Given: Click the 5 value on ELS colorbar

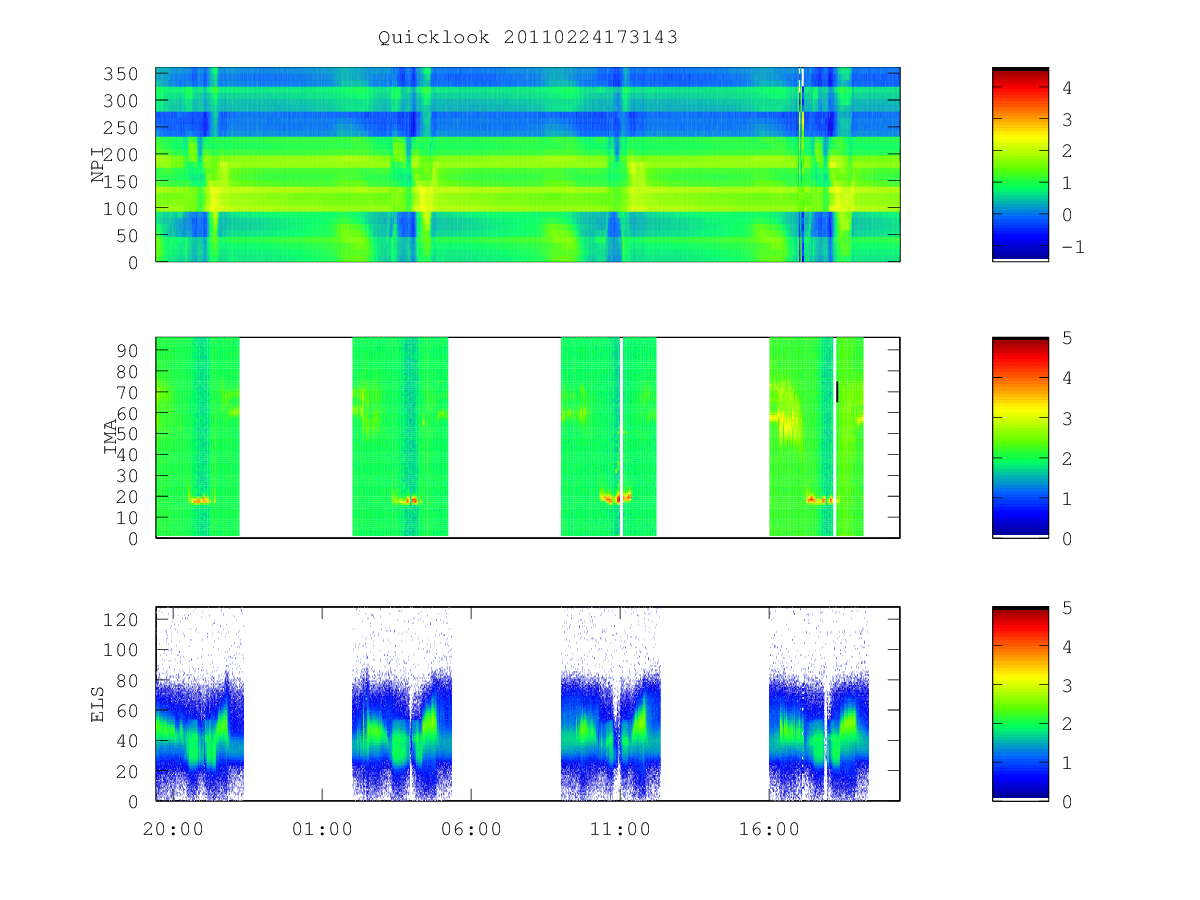Looking at the screenshot, I should click(1067, 608).
